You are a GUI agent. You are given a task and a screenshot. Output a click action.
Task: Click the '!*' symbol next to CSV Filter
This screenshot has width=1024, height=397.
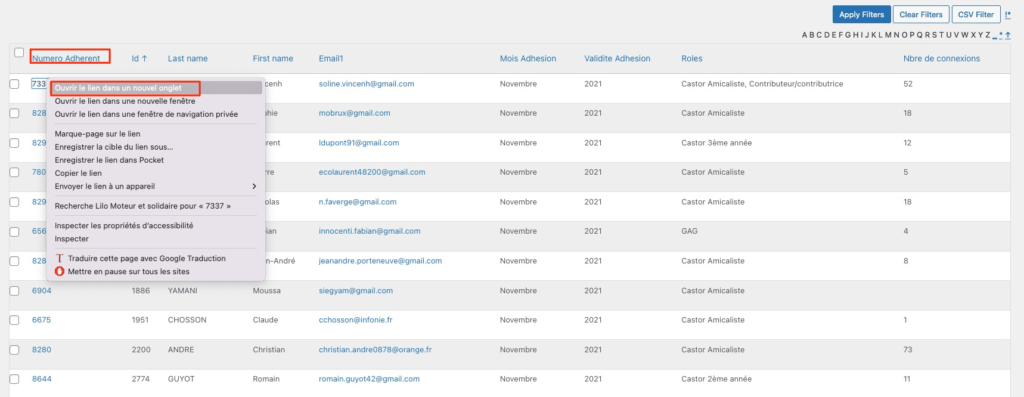click(1008, 14)
